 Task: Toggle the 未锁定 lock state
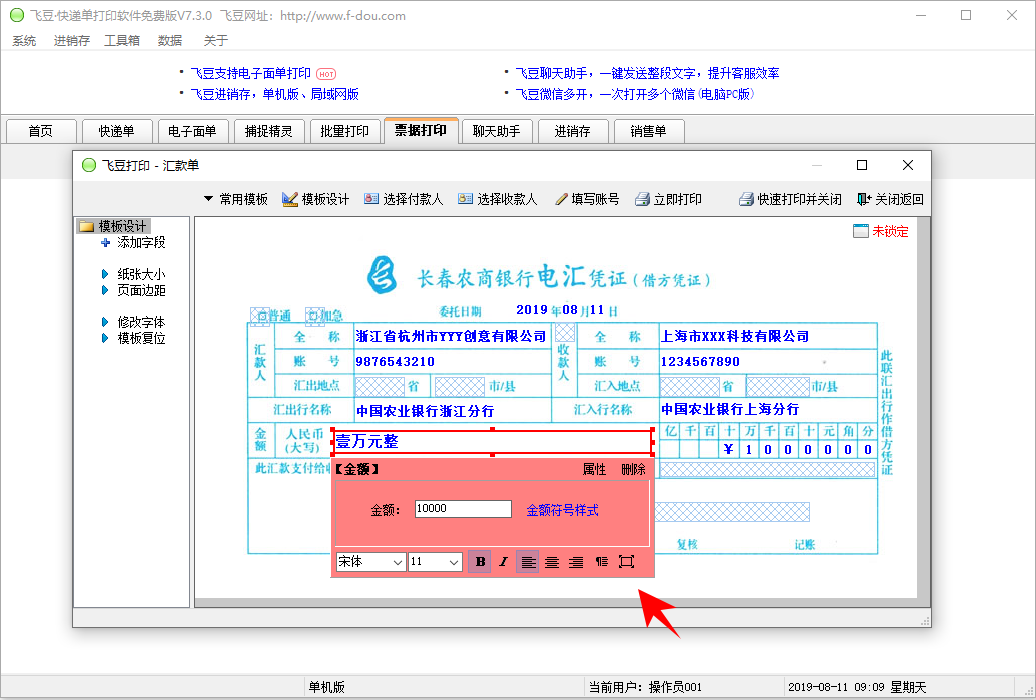pyautogui.click(x=881, y=231)
